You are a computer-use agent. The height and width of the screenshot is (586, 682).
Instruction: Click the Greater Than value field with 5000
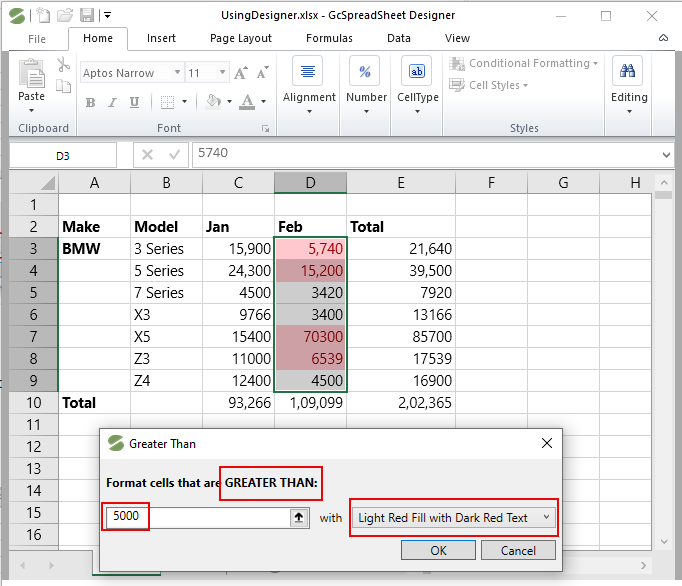198,517
